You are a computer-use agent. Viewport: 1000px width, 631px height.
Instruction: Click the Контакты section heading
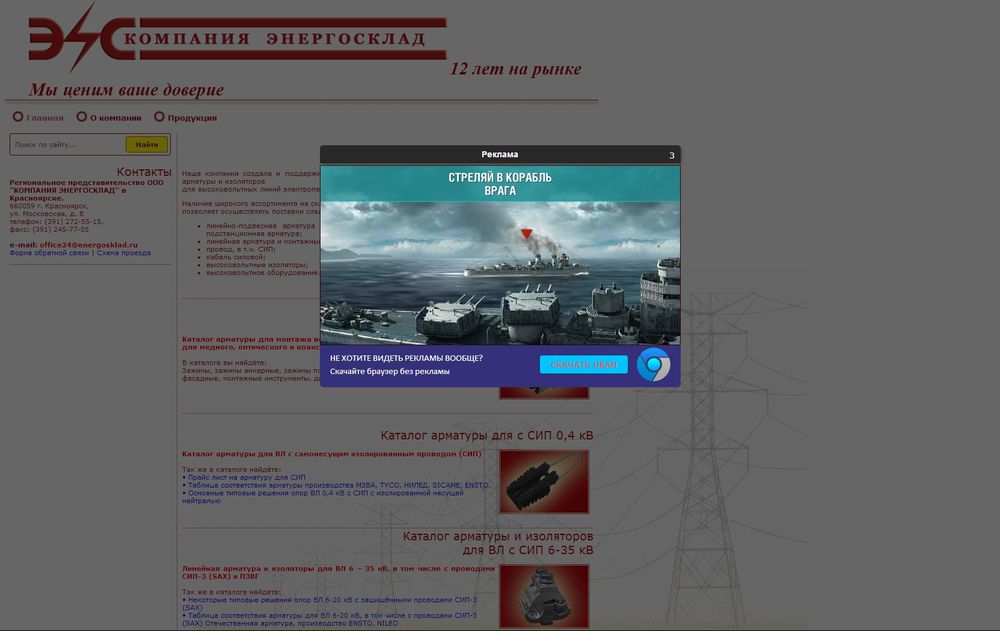point(144,172)
